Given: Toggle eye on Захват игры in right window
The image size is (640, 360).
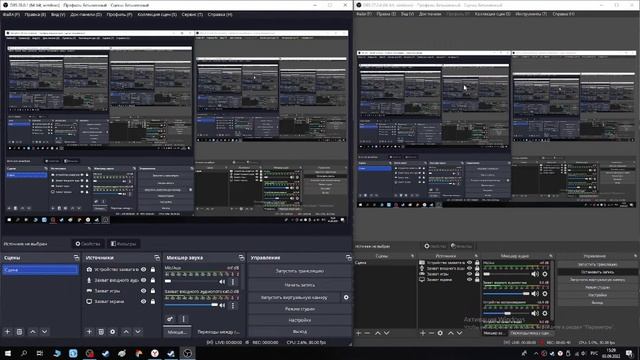Looking at the screenshot, I should [469, 274].
